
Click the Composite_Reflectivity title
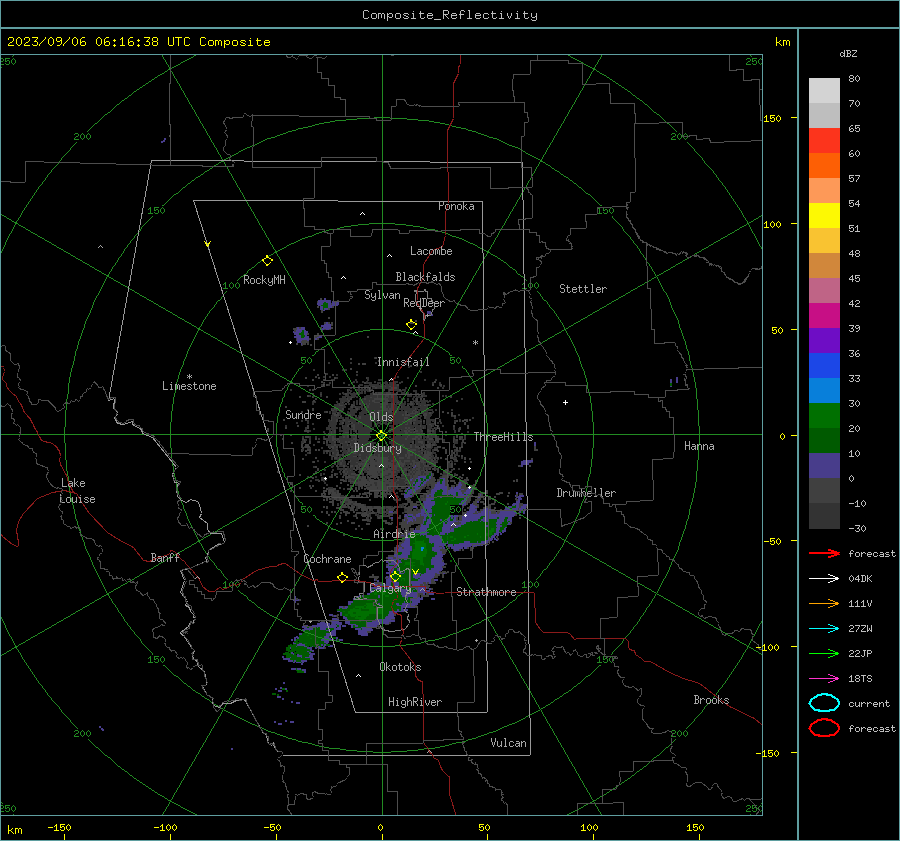[x=450, y=15]
